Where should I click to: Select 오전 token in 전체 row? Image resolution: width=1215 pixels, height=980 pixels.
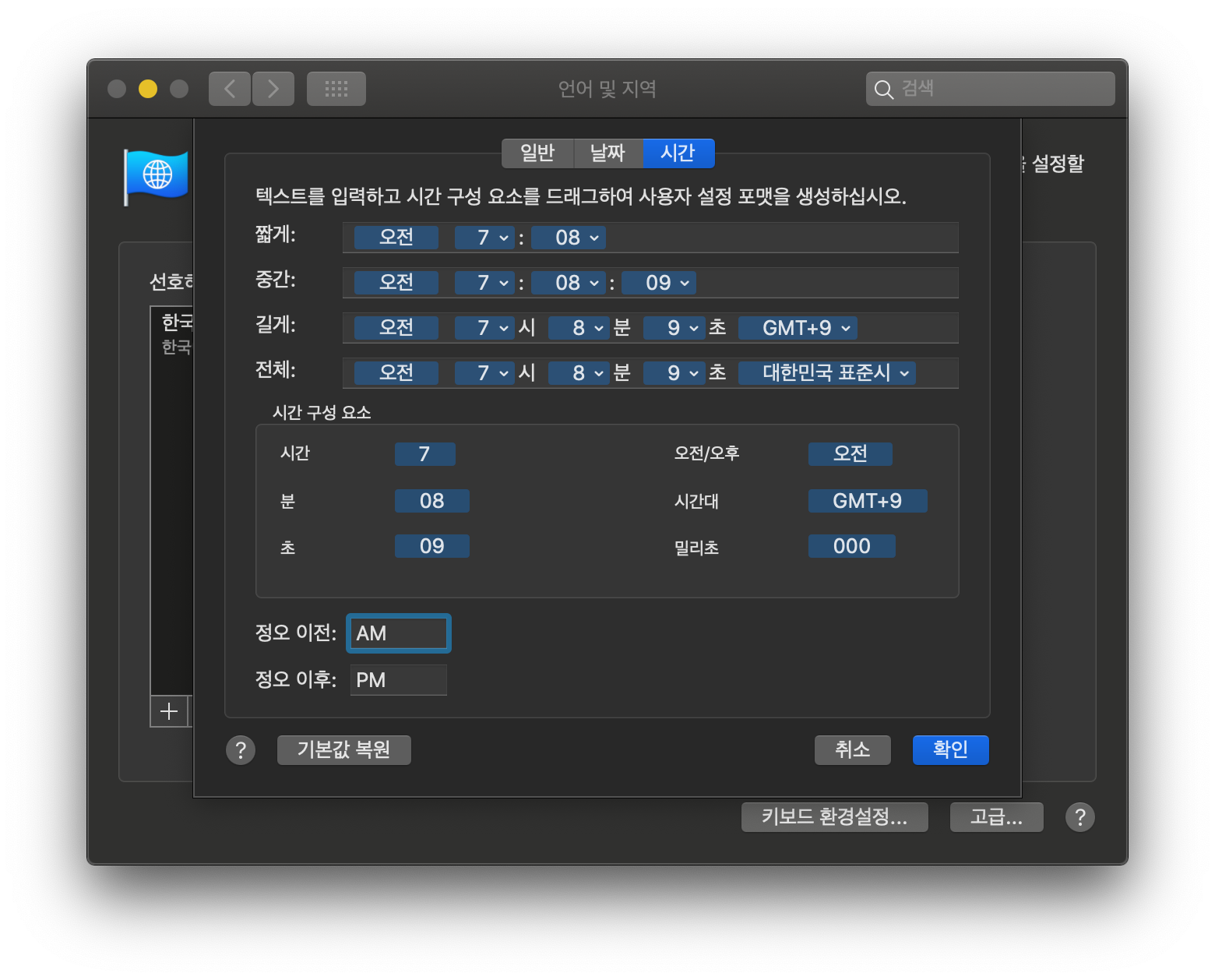click(396, 373)
